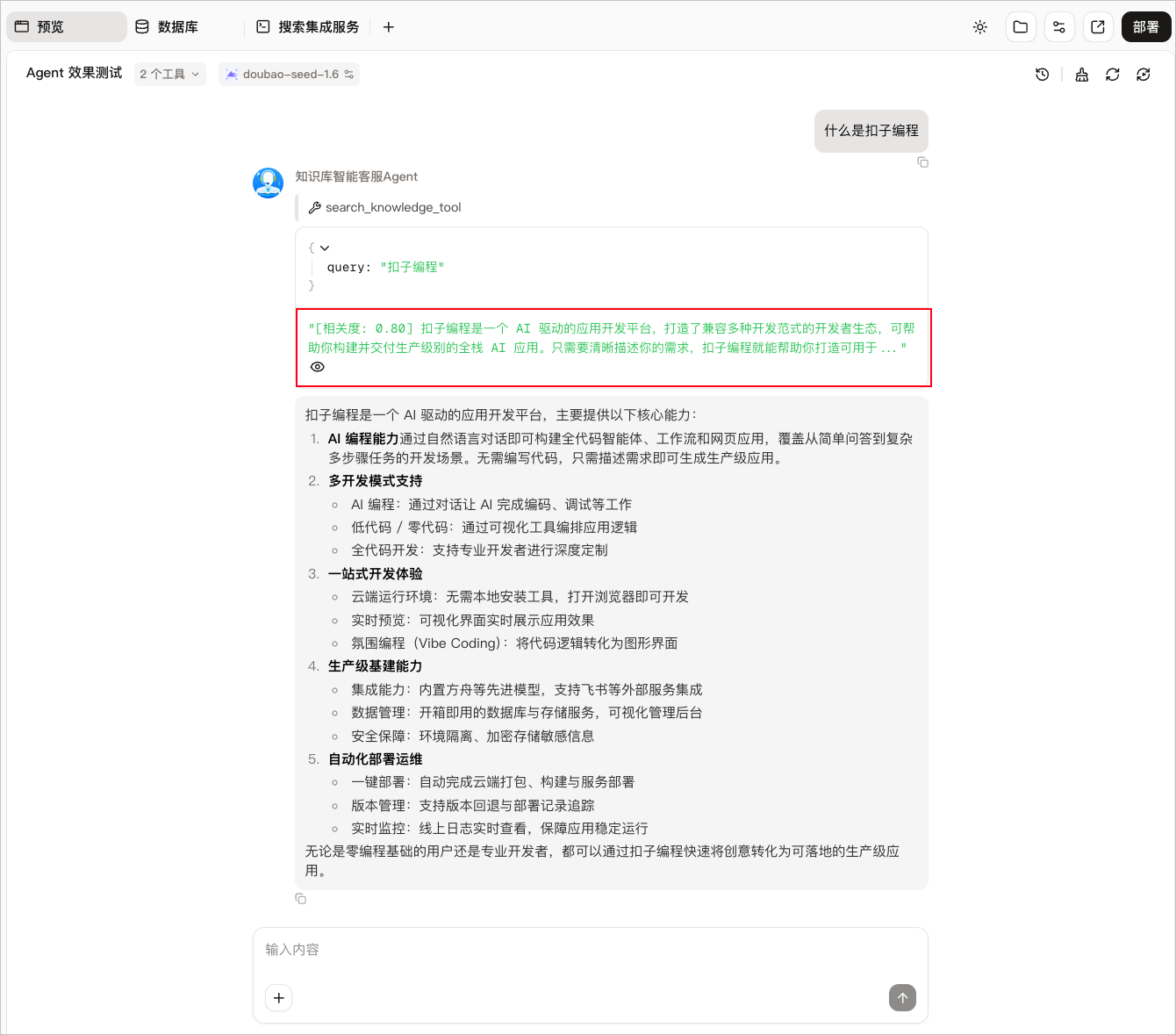Click the refresh arrows icon
Screen dimensions: 1176x1035
point(1113,75)
